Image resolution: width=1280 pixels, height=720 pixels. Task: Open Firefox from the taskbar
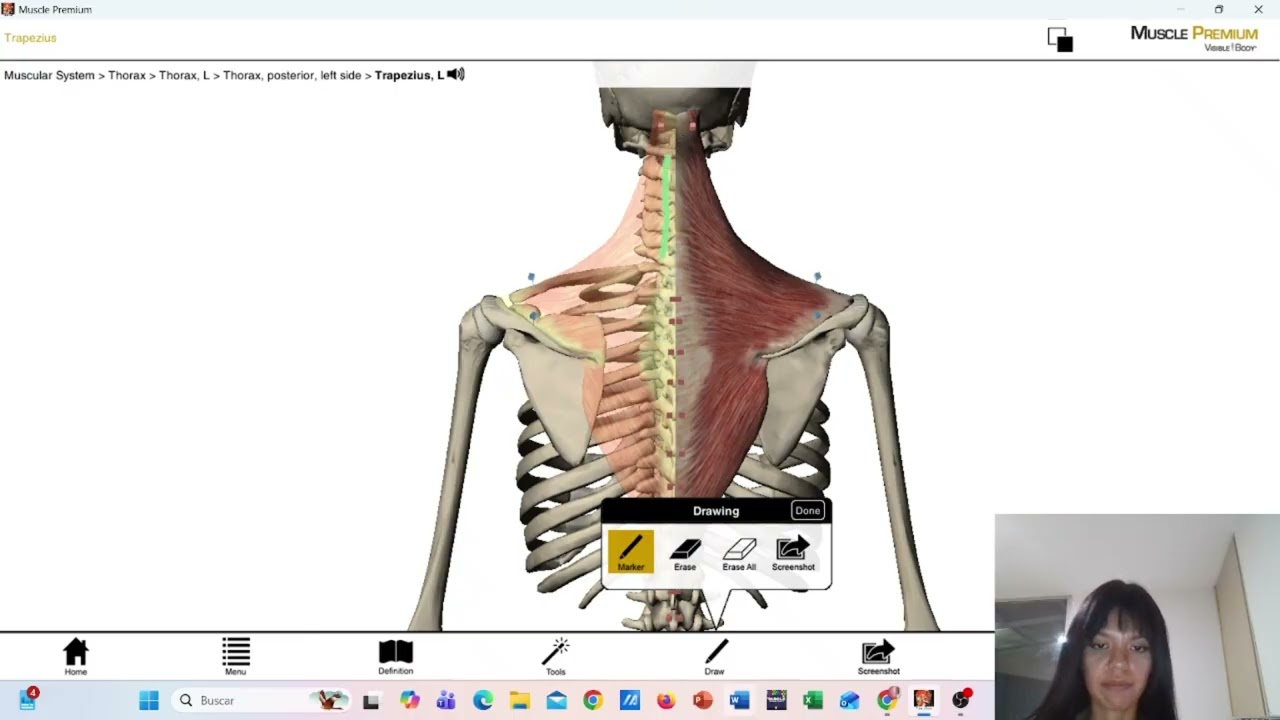pos(666,701)
